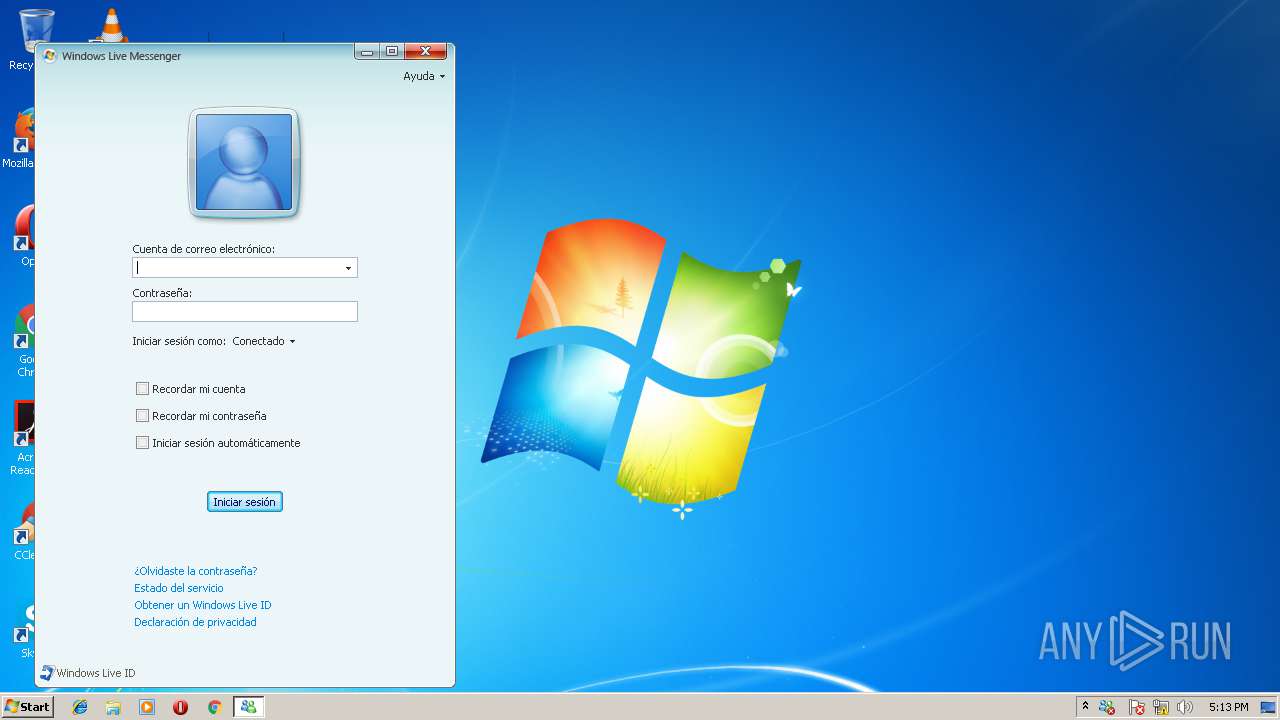This screenshot has width=1280, height=720.
Task: Open the ¿Olvidaste la contraseña? link
Action: point(196,571)
